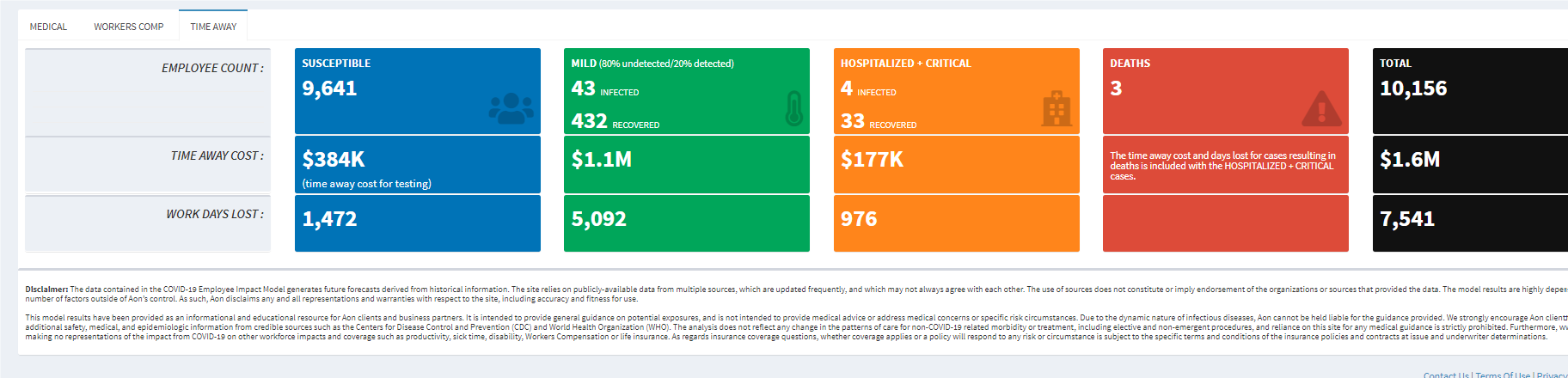This screenshot has width=1568, height=378.
Task: Click the Total employee count 10,156
Action: (1413, 88)
